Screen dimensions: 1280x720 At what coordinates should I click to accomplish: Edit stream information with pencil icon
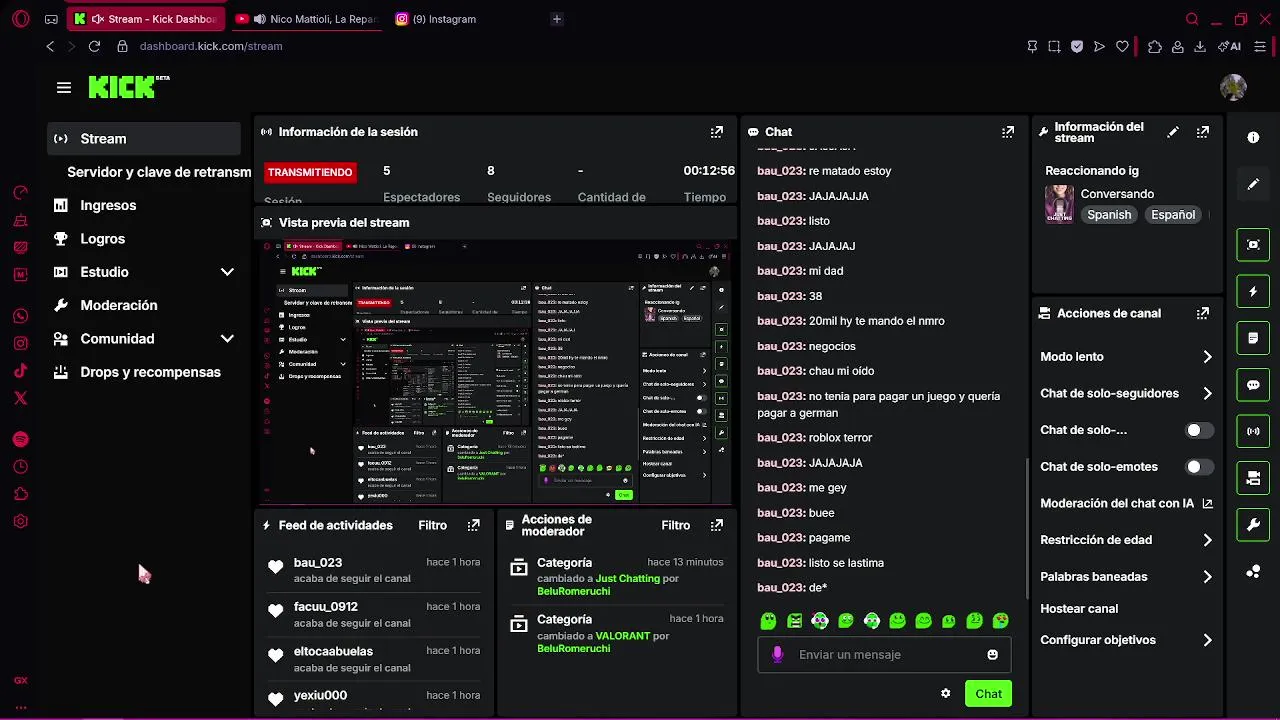point(1173,132)
